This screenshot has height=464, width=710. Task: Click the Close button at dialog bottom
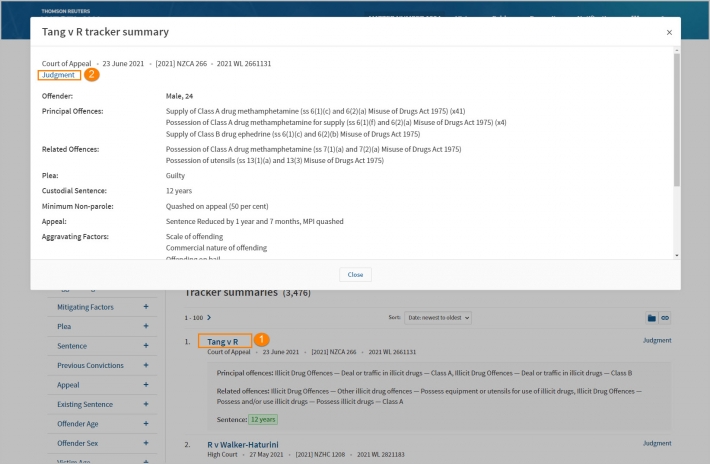355,275
